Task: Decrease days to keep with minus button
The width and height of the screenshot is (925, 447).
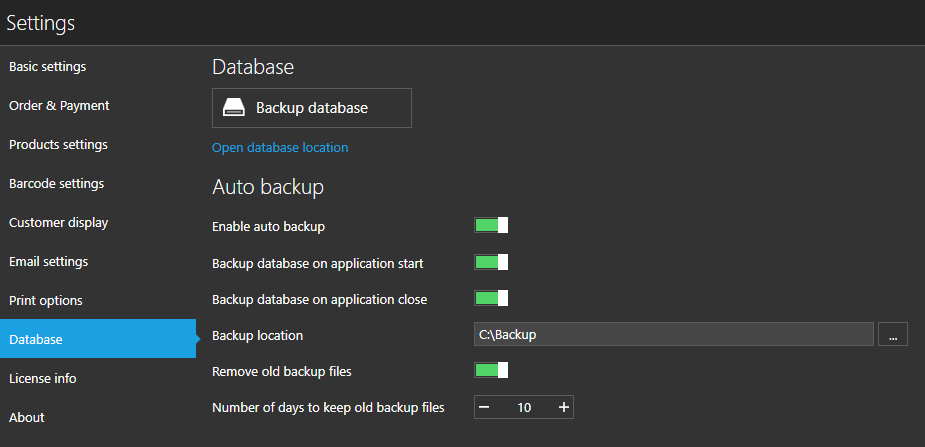Action: [x=484, y=407]
